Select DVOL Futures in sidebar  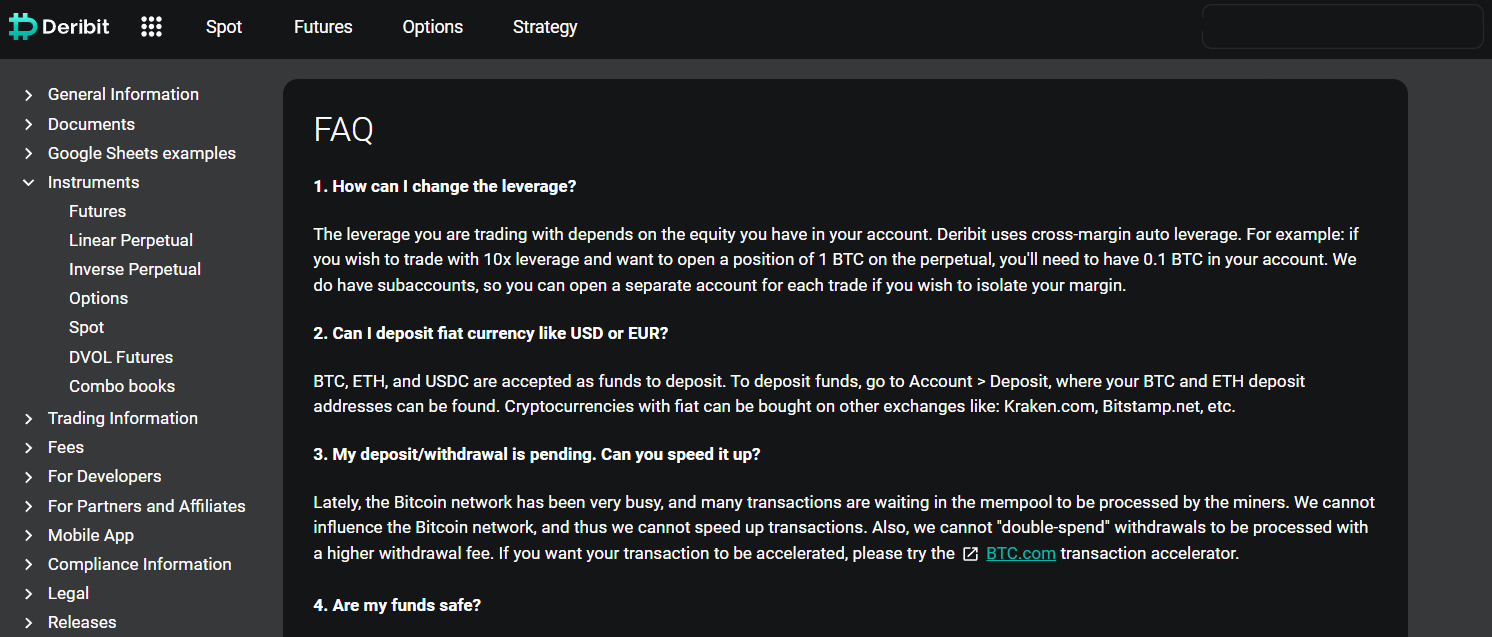click(121, 357)
